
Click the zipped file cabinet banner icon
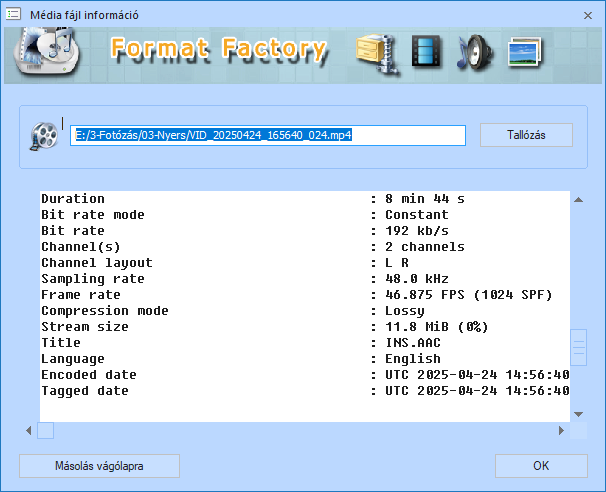pos(378,54)
